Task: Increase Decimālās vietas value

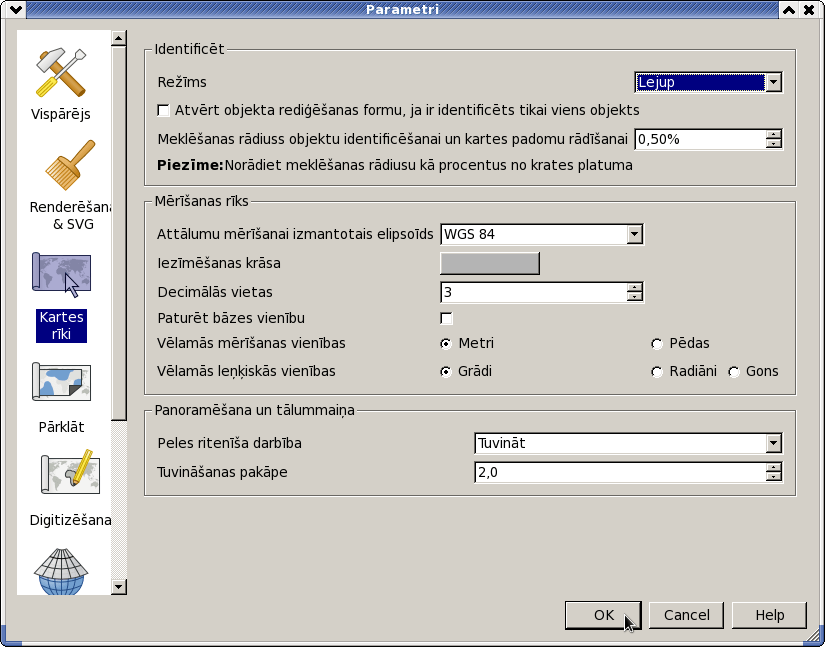Action: pos(635,287)
